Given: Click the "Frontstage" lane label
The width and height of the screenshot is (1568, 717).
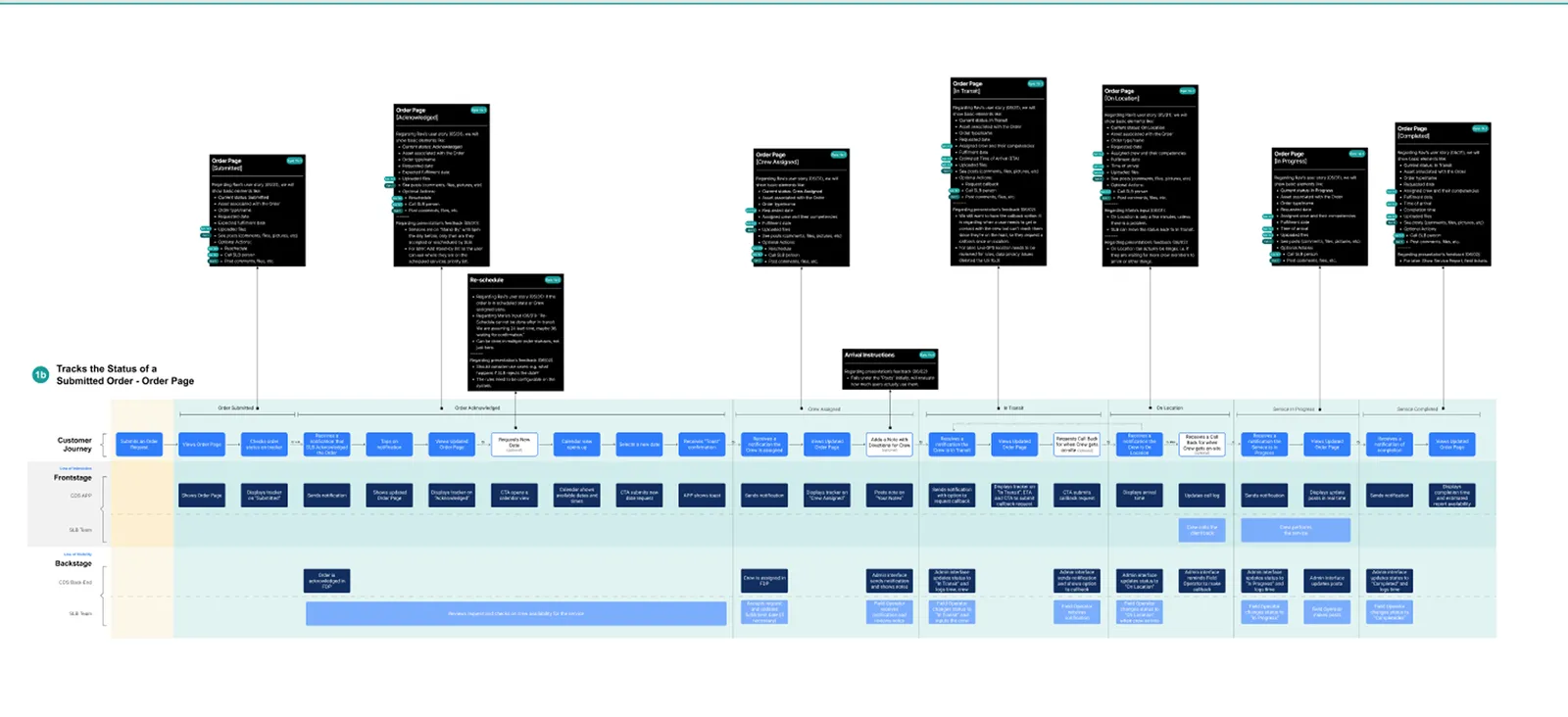Looking at the screenshot, I should (x=73, y=478).
